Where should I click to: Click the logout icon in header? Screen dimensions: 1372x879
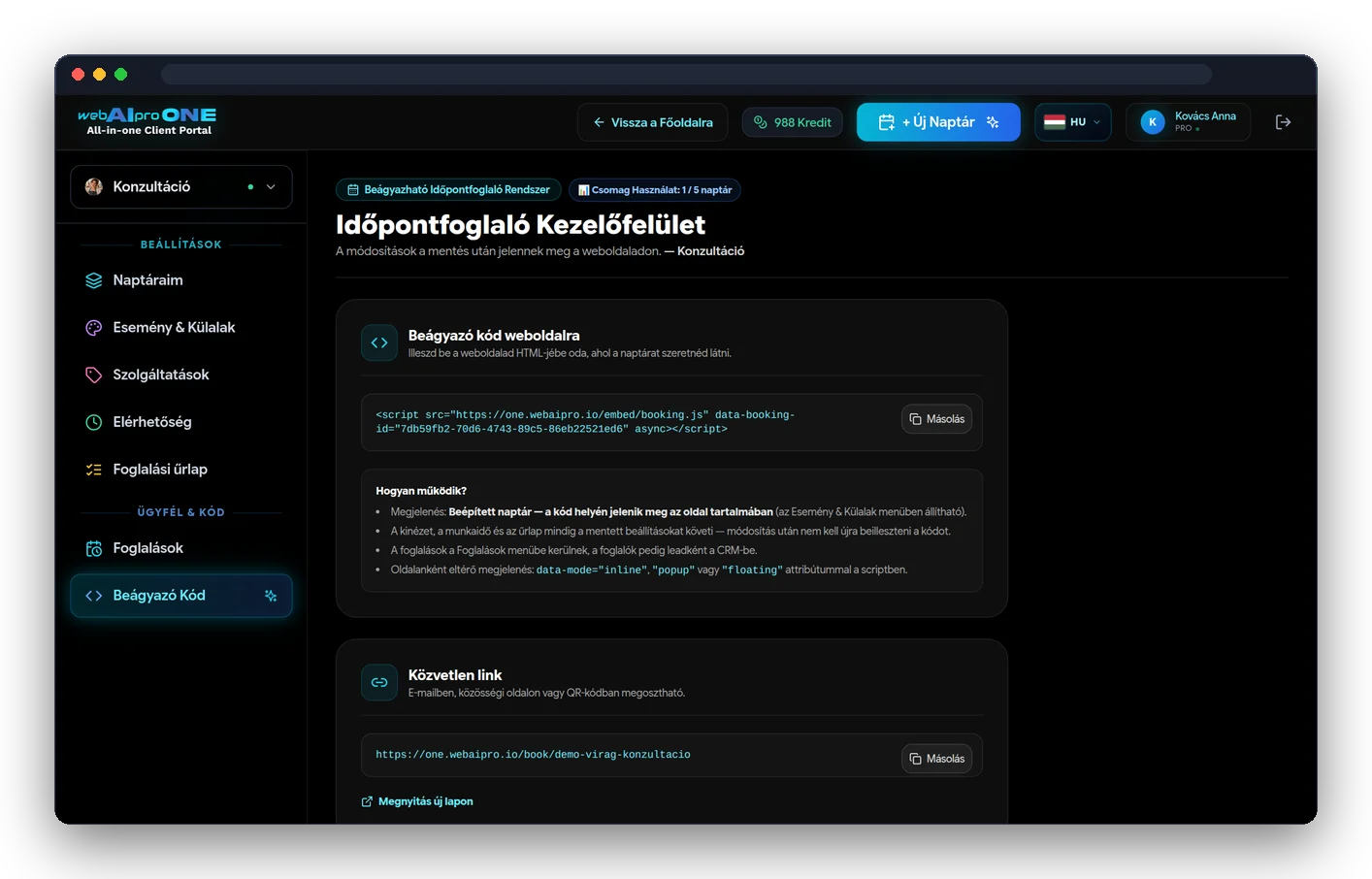tap(1283, 122)
